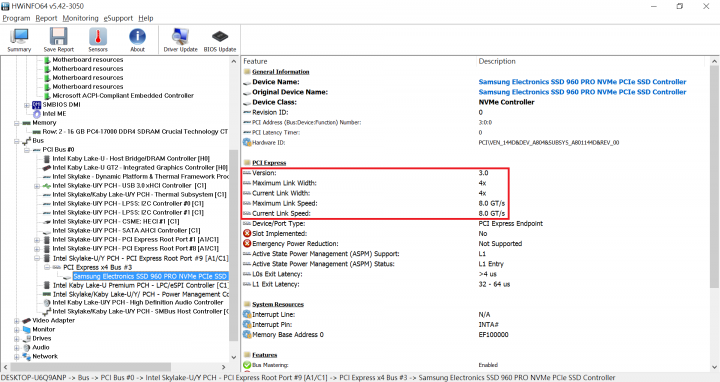
Task: Expand the USB 3.0 xHCI Controller node
Action: click(37, 186)
